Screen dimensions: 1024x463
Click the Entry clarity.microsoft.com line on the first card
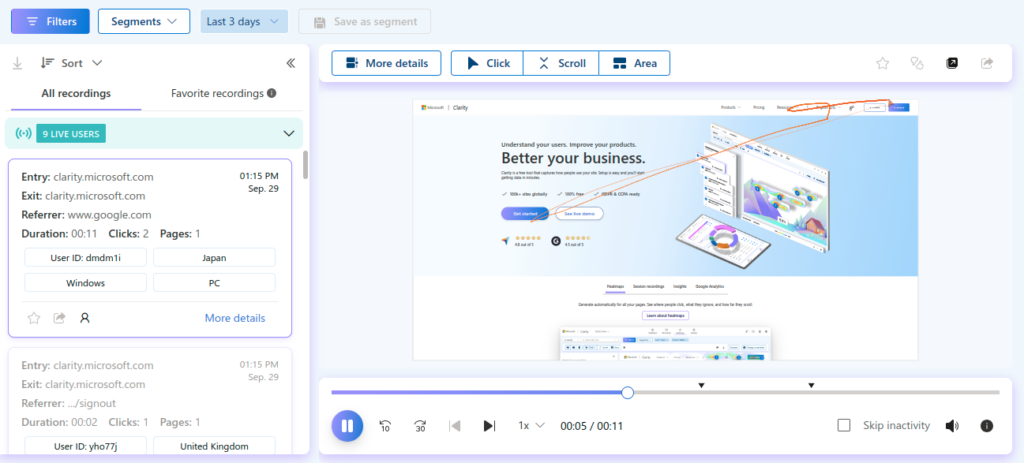coord(88,177)
